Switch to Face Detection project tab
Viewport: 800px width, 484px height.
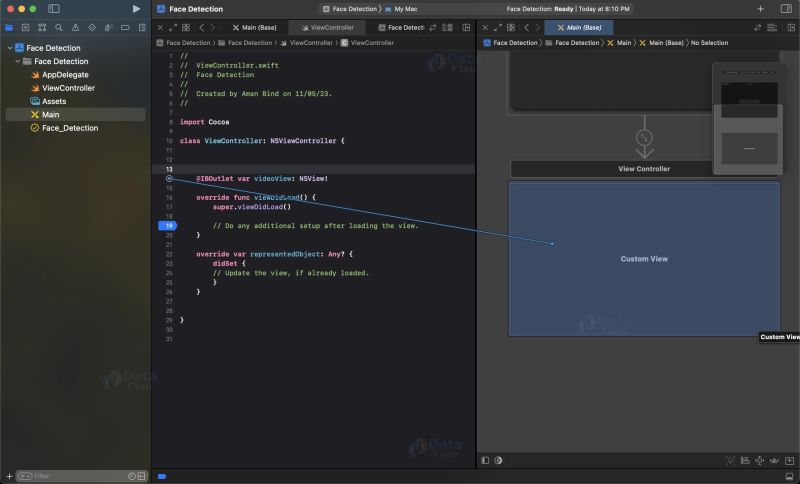pyautogui.click(x=402, y=28)
